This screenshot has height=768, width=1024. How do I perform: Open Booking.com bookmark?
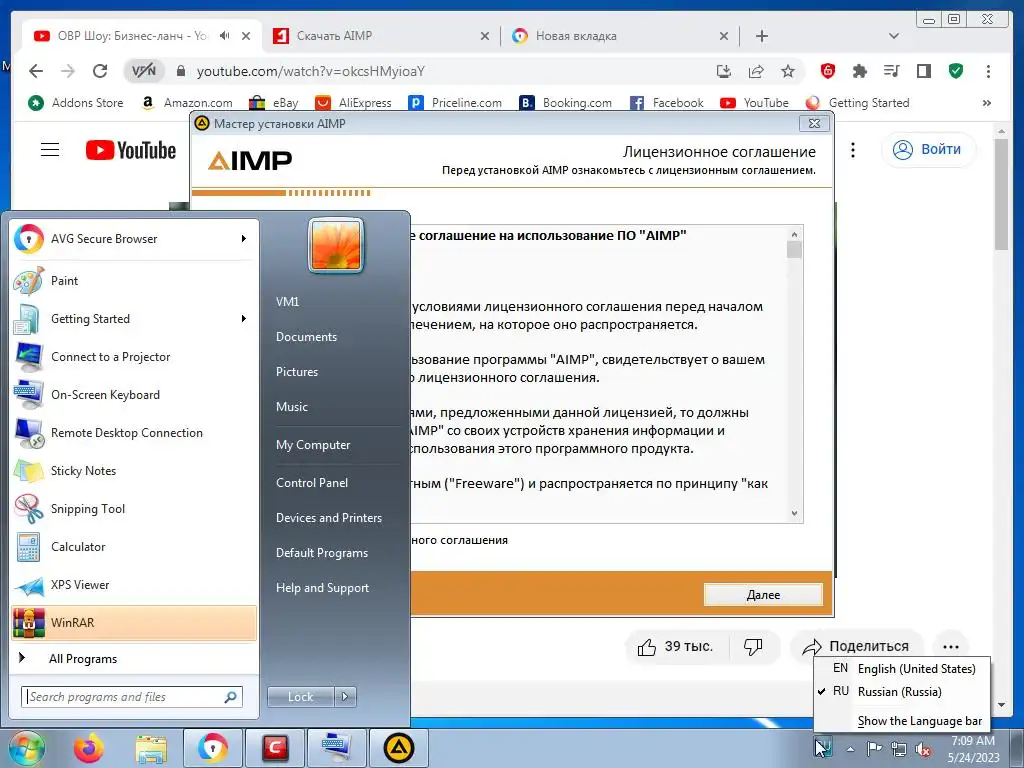click(x=566, y=103)
